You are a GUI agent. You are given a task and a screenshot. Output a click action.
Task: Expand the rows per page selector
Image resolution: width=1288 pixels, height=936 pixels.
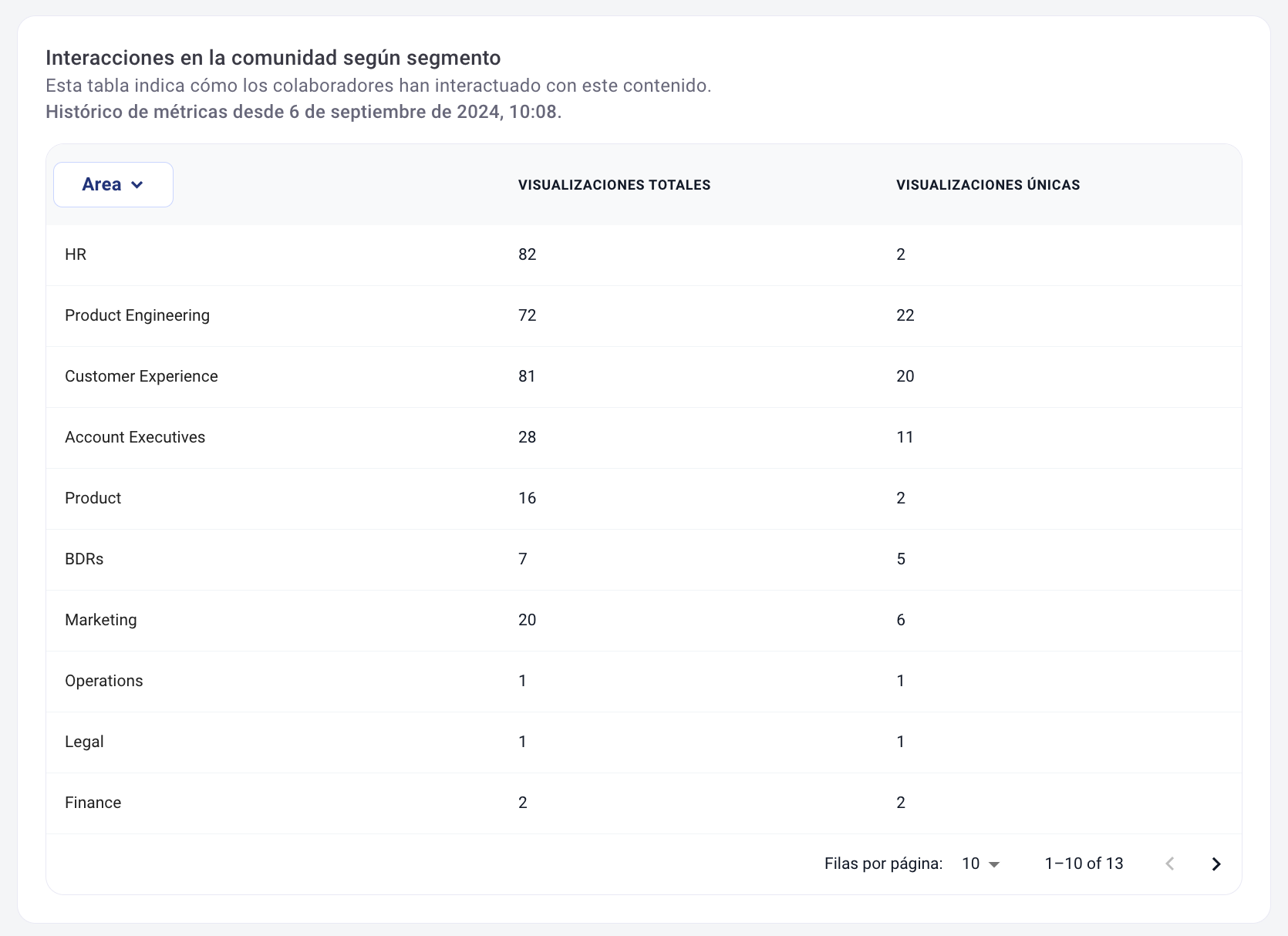pyautogui.click(x=980, y=864)
